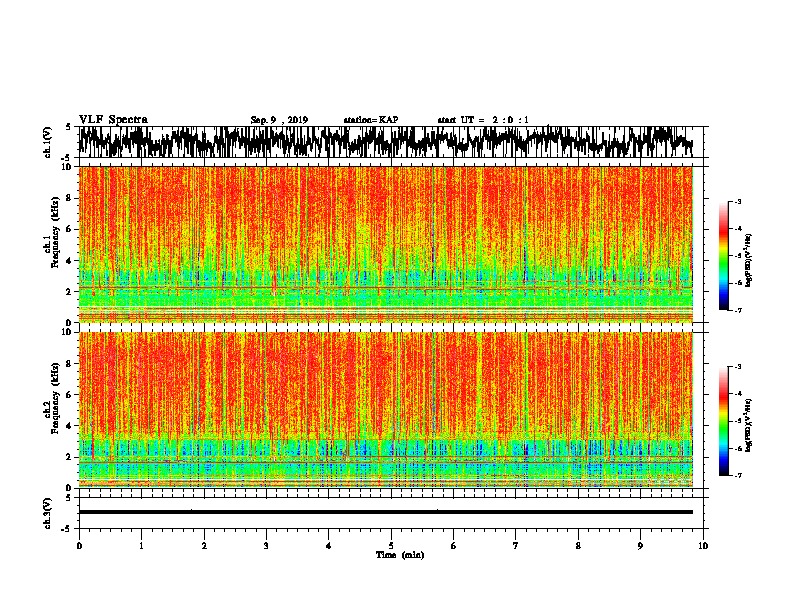Image resolution: width=792 pixels, height=612 pixels.
Task: Click the ch.2 spectrogram color bar
Action: click(x=724, y=421)
